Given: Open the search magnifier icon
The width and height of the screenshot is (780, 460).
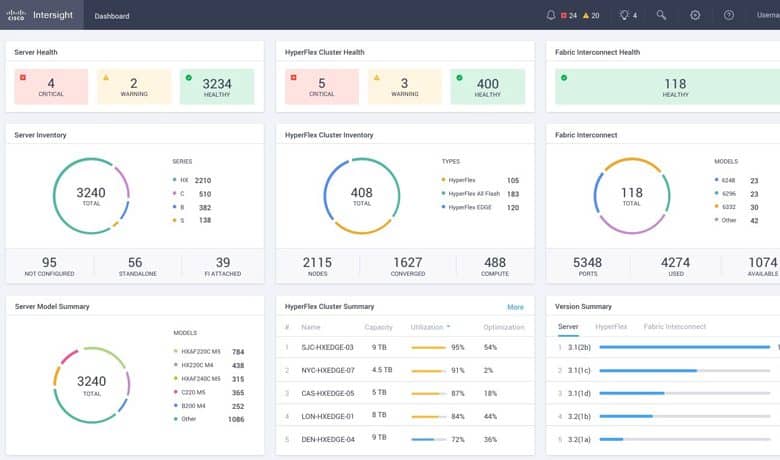Looking at the screenshot, I should pos(661,15).
